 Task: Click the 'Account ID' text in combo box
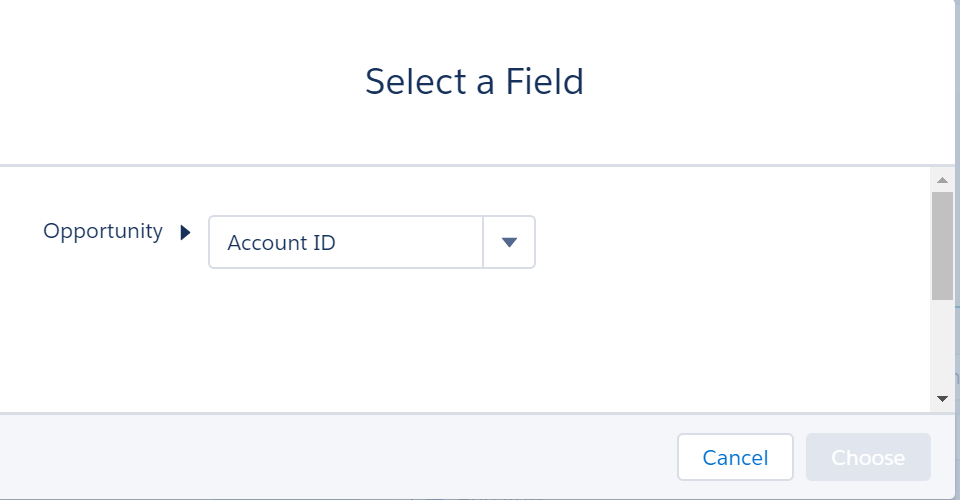coord(281,243)
